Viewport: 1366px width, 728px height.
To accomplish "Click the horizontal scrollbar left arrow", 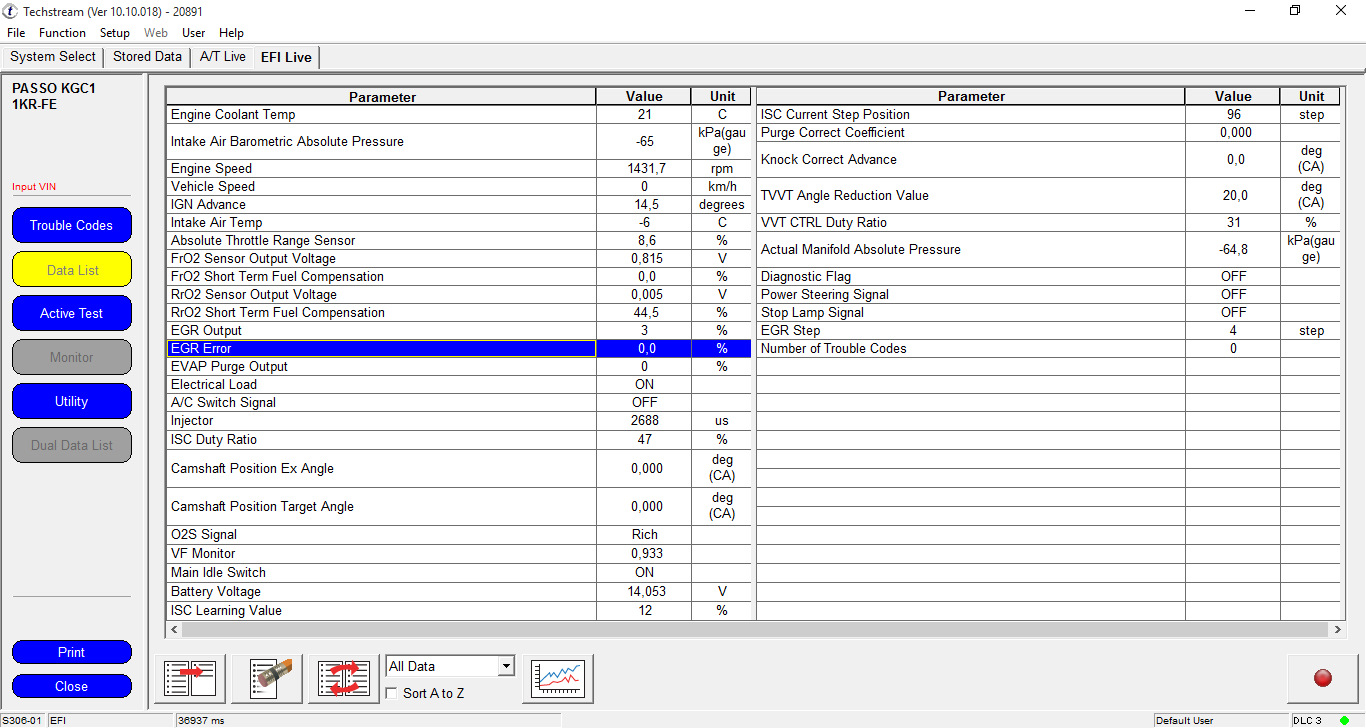I will (x=175, y=630).
